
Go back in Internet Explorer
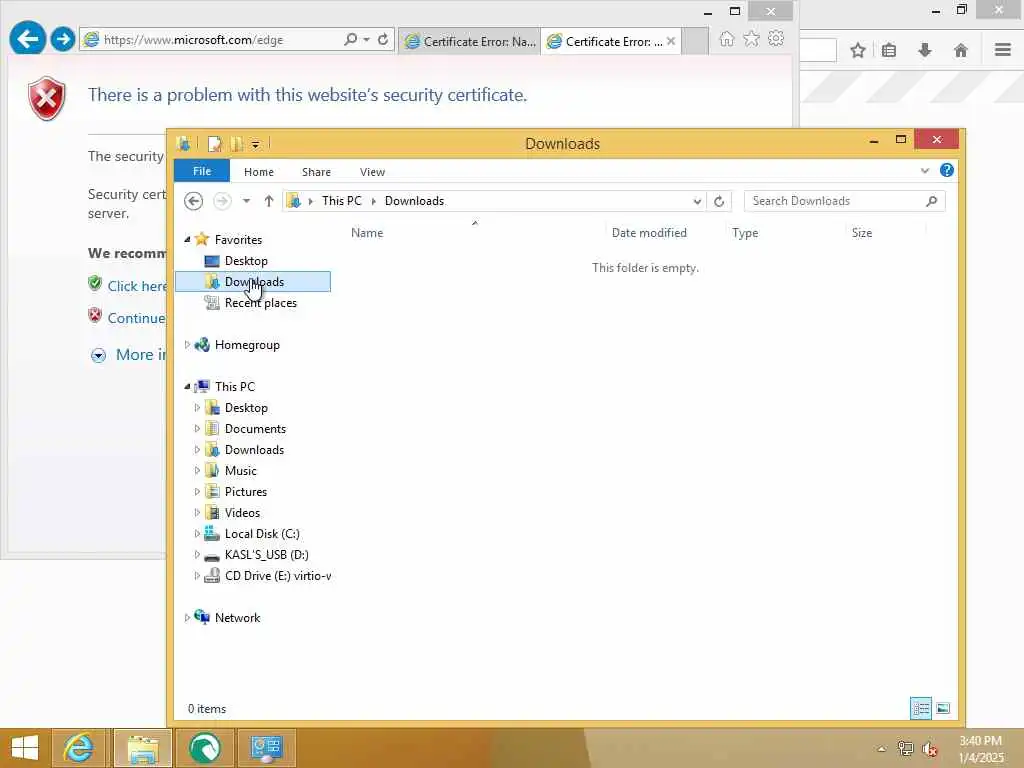pyautogui.click(x=27, y=39)
